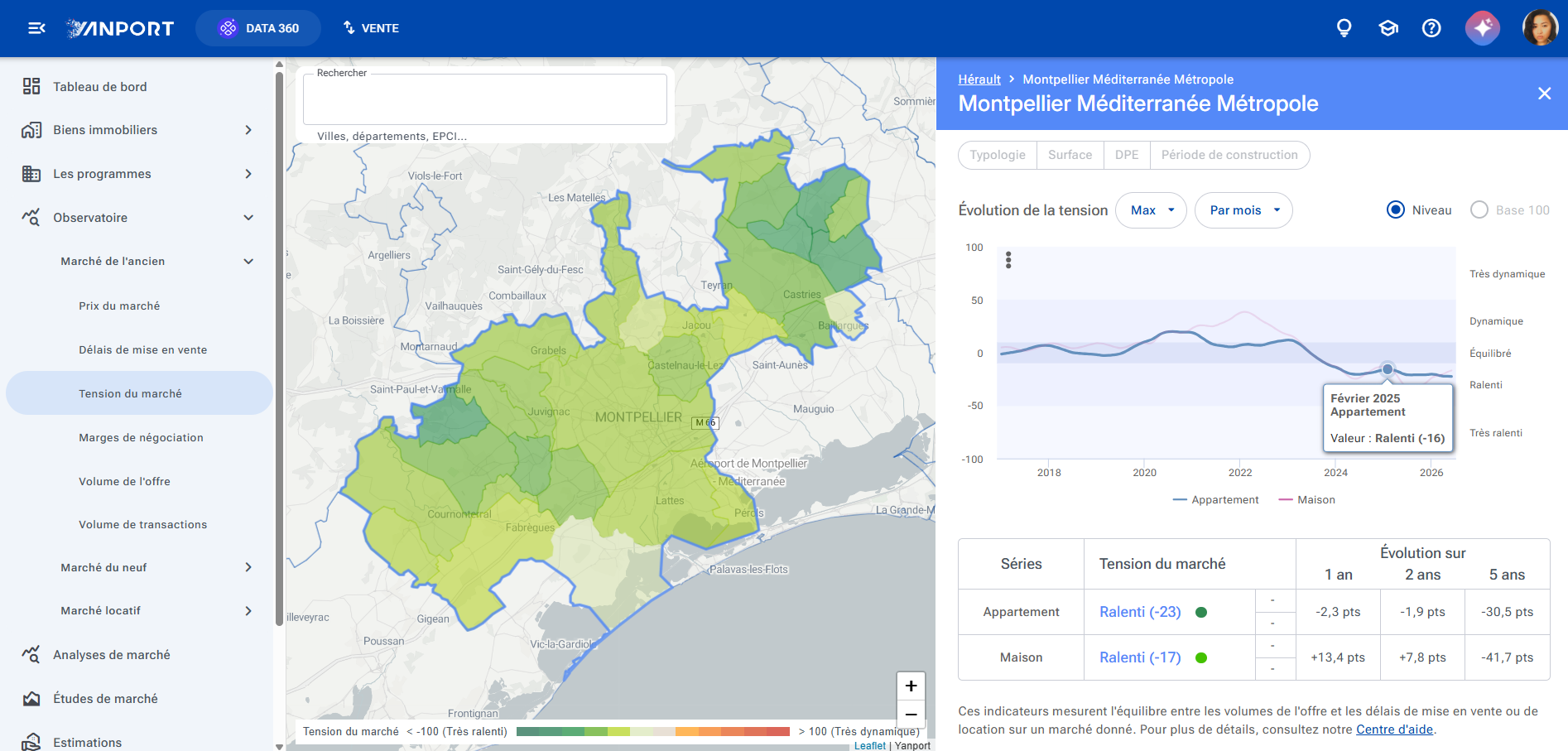Open the Max period dropdown

click(1151, 210)
